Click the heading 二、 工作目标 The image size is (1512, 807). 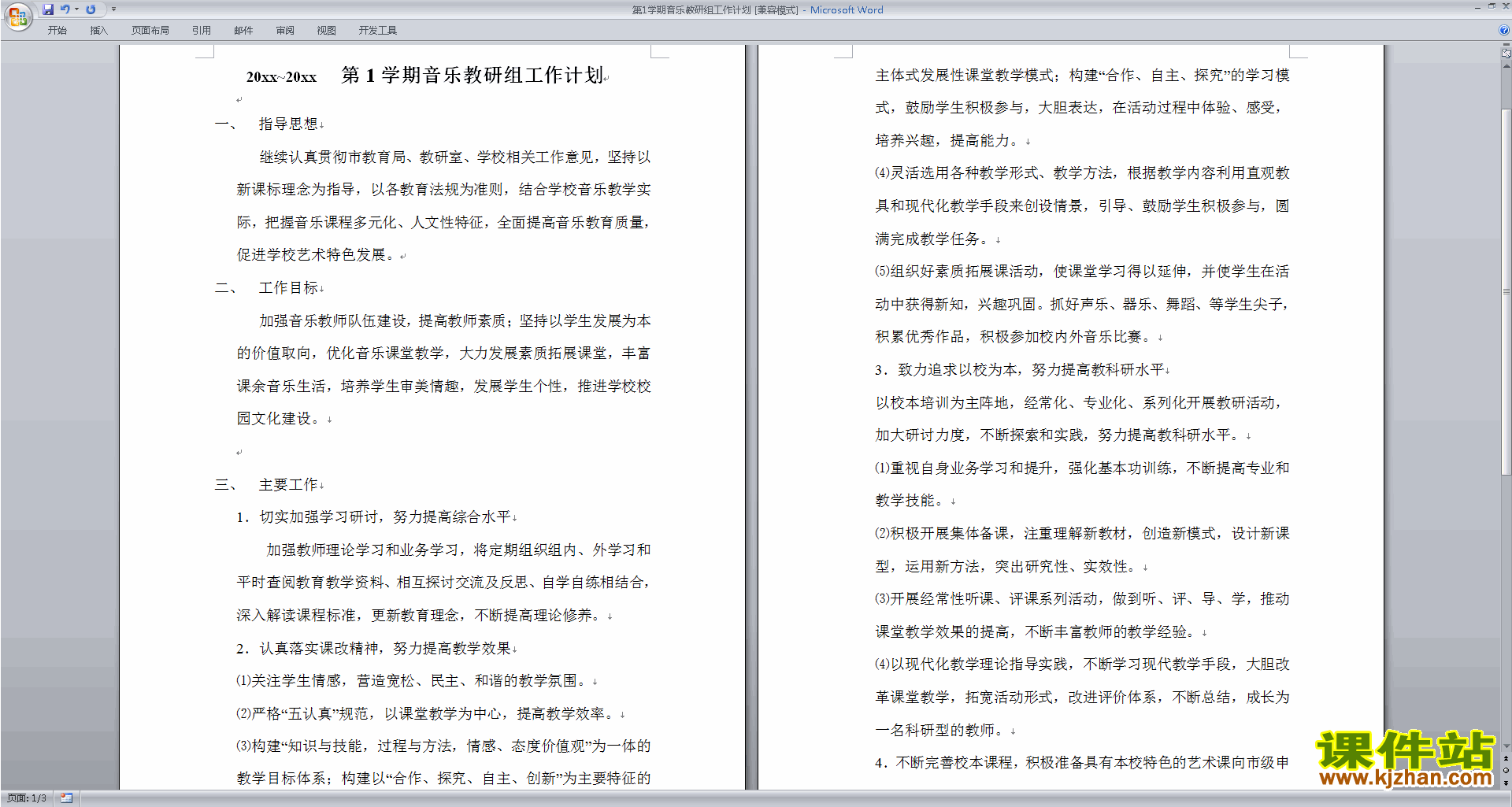(267, 288)
